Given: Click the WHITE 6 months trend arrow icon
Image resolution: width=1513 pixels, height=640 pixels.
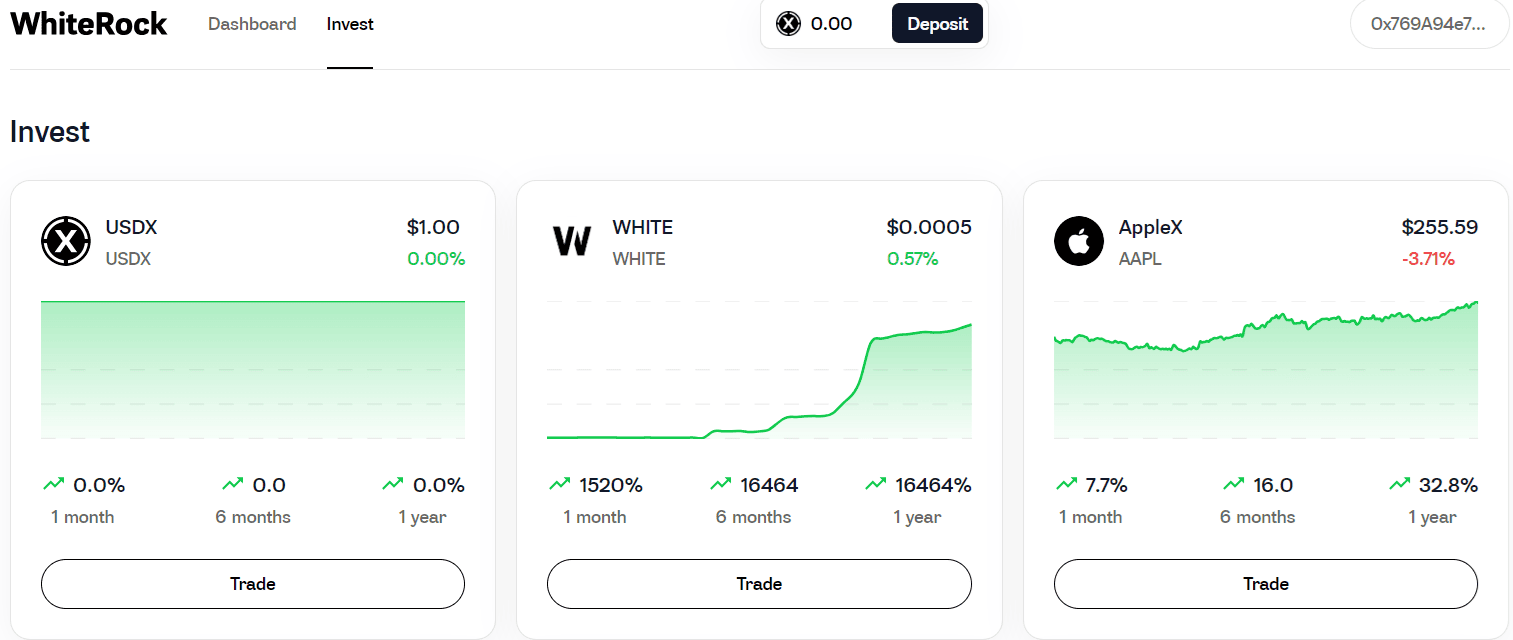Looking at the screenshot, I should coord(720,485).
